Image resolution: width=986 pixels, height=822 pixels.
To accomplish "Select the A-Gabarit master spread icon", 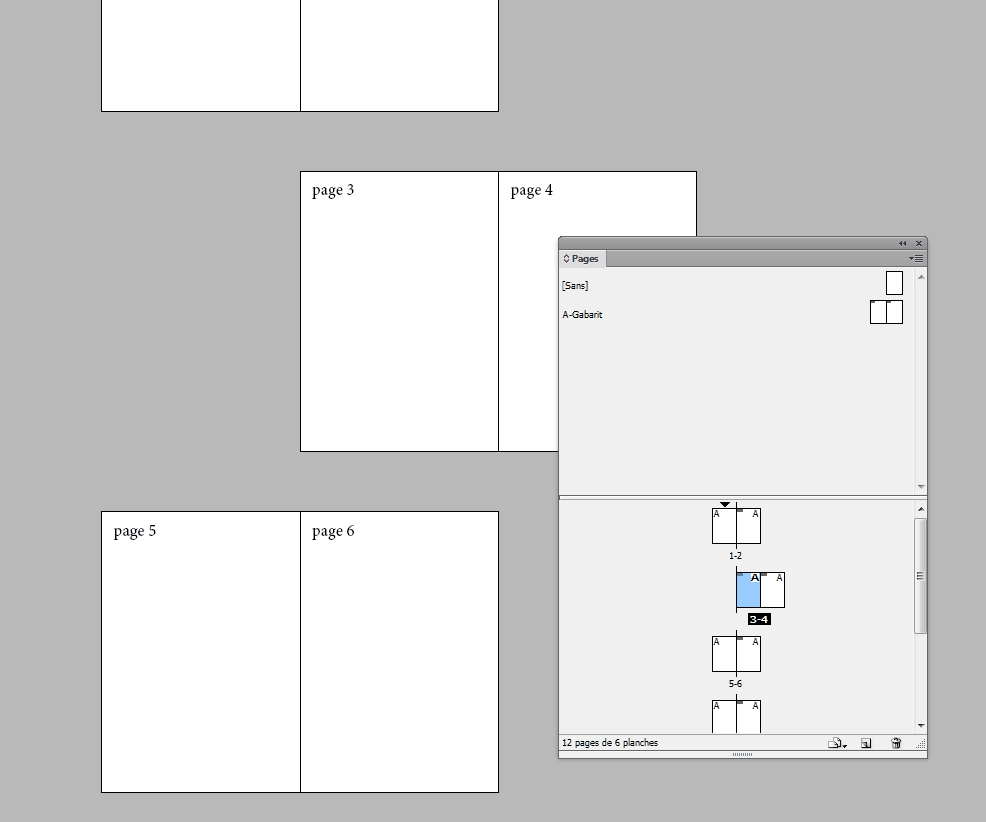I will pyautogui.click(x=885, y=312).
